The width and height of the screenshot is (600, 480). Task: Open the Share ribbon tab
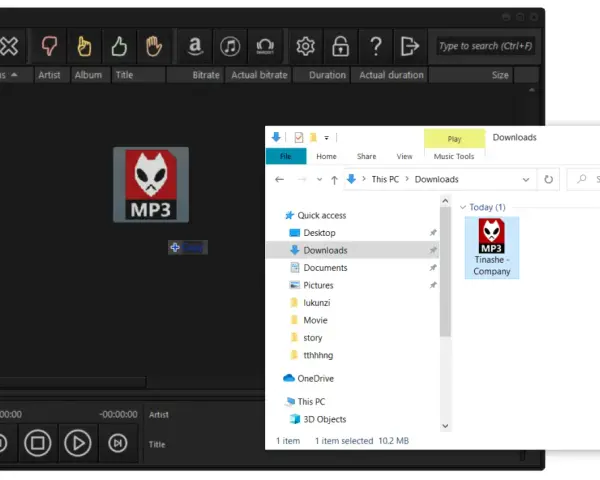click(x=366, y=156)
